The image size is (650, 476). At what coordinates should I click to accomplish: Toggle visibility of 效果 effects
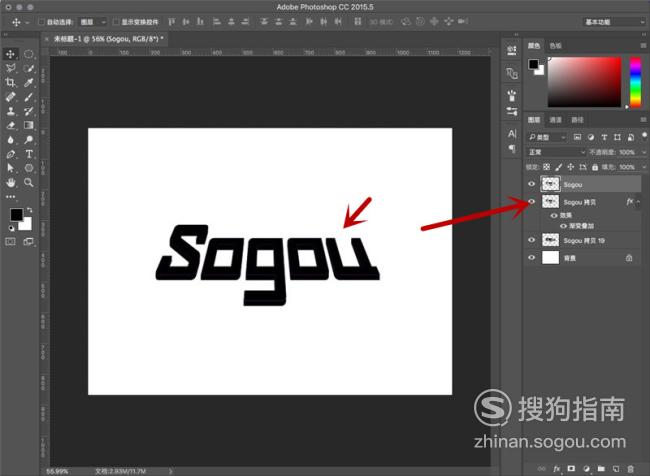(554, 215)
